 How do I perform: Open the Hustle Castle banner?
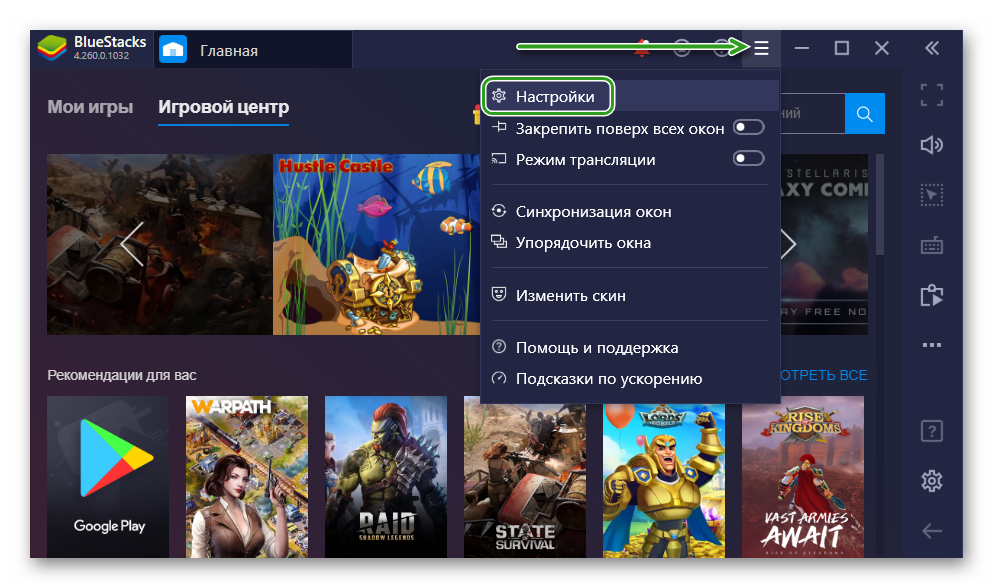tap(376, 244)
